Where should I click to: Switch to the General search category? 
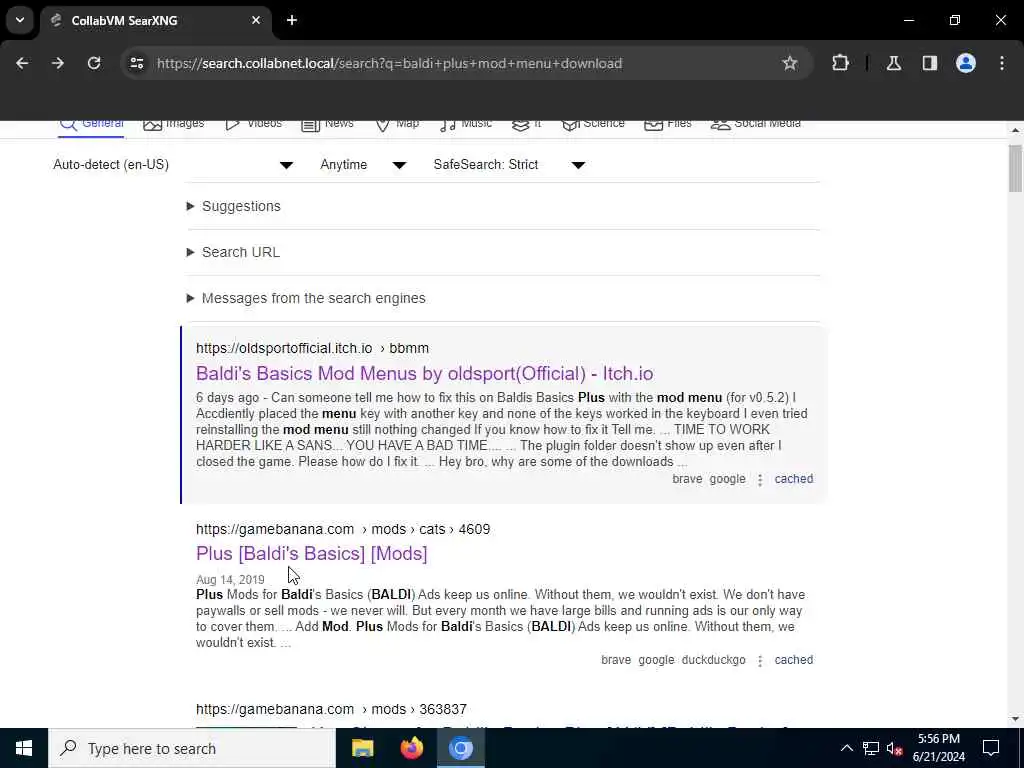click(x=91, y=125)
